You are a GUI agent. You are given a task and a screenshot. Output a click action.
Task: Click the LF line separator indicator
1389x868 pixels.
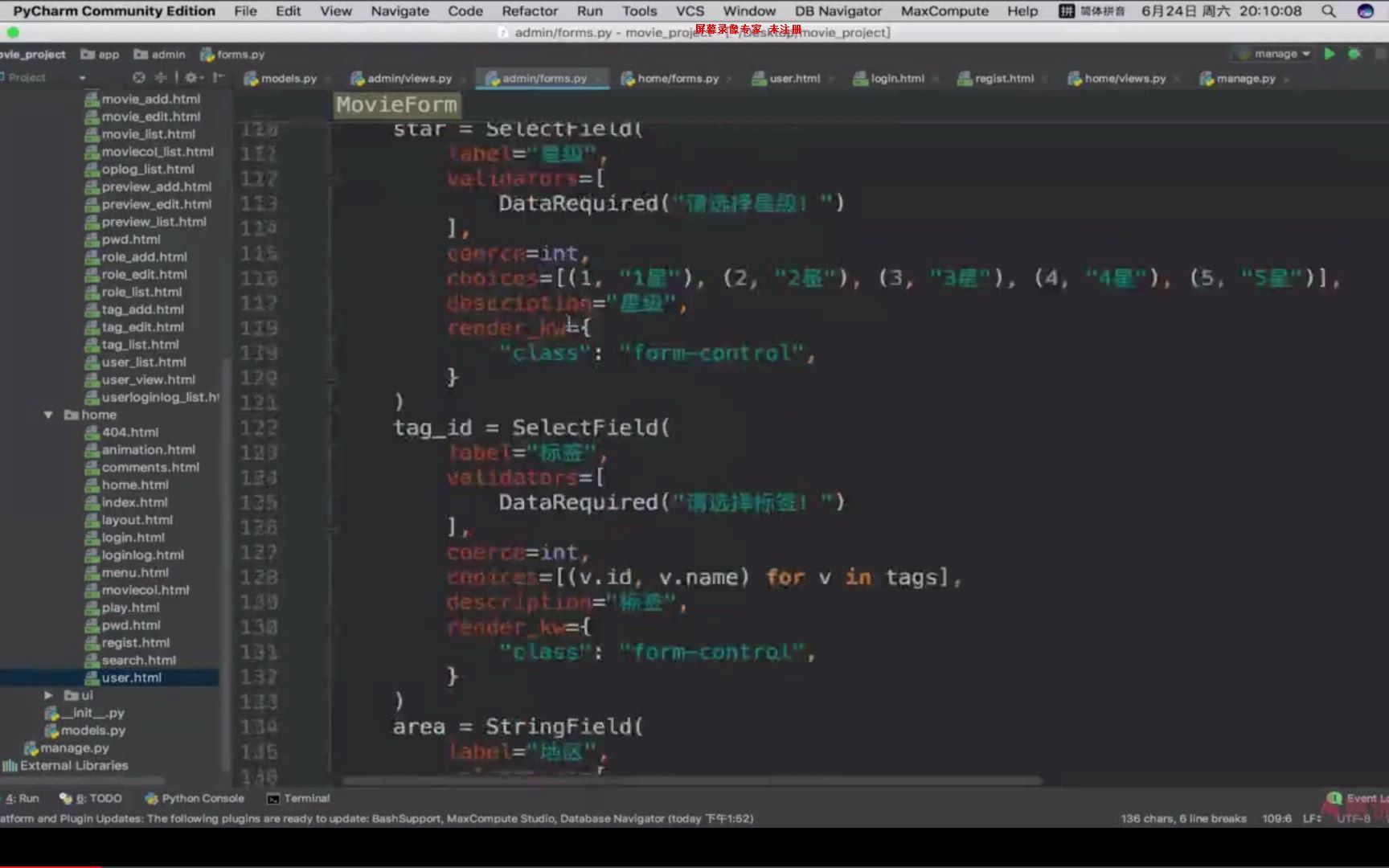pyautogui.click(x=1312, y=818)
